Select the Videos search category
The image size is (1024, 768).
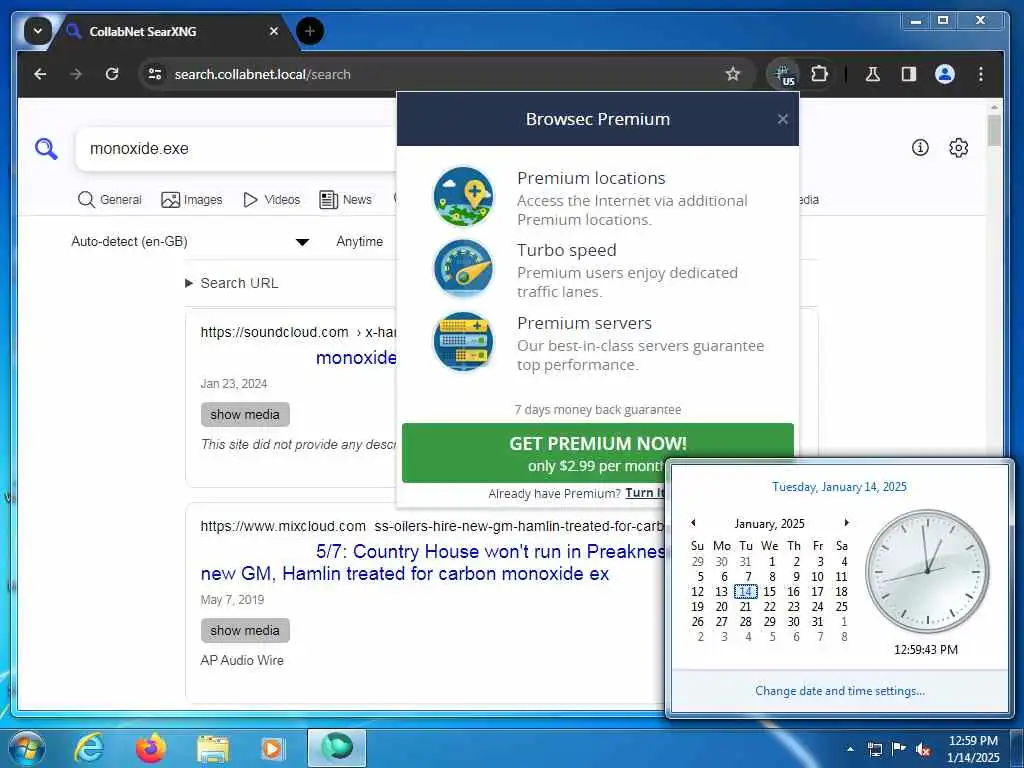click(x=272, y=200)
